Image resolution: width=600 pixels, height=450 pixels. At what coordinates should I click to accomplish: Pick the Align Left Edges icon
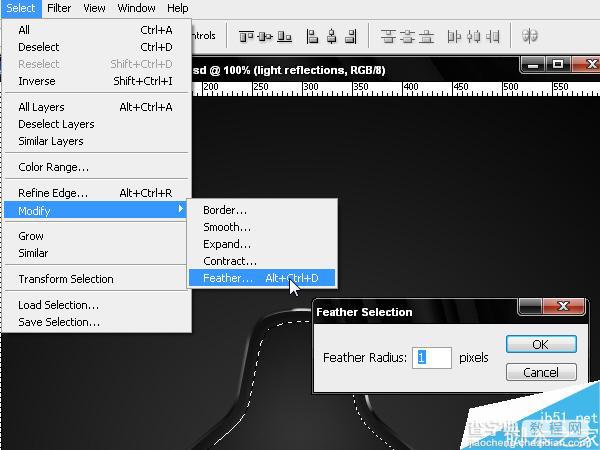[x=312, y=37]
